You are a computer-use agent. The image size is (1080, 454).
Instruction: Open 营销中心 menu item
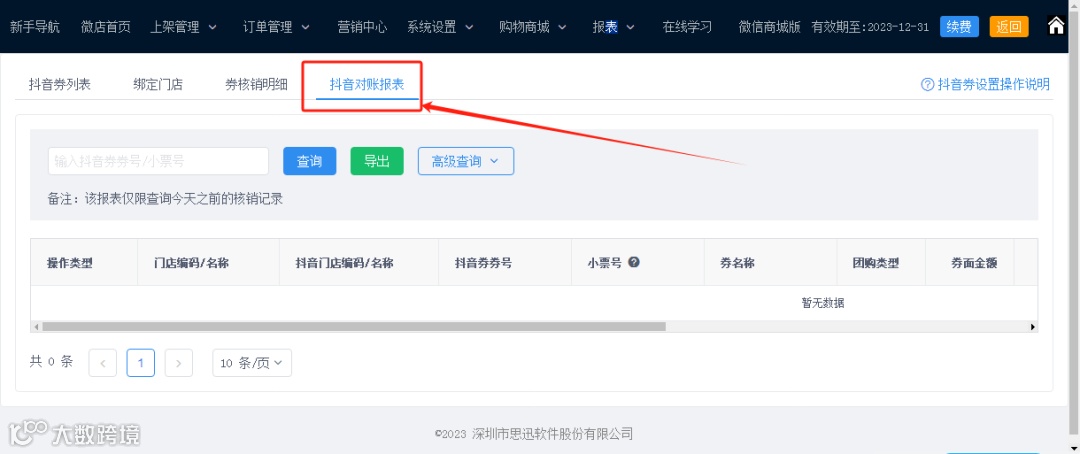tap(362, 28)
